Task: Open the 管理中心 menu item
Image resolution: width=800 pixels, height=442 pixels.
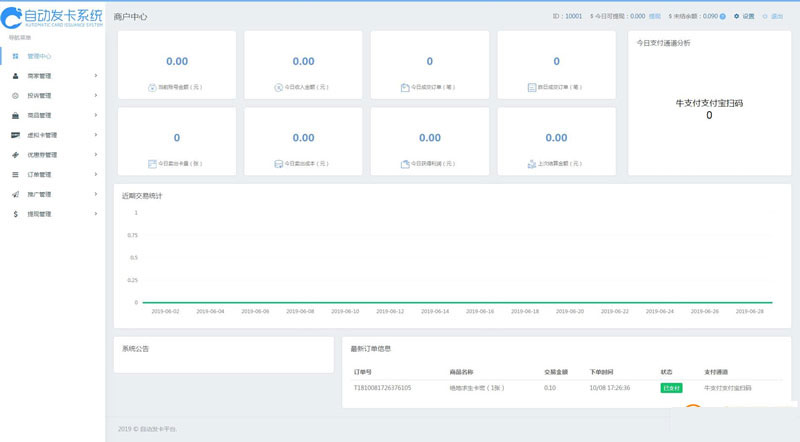Action: 40,56
